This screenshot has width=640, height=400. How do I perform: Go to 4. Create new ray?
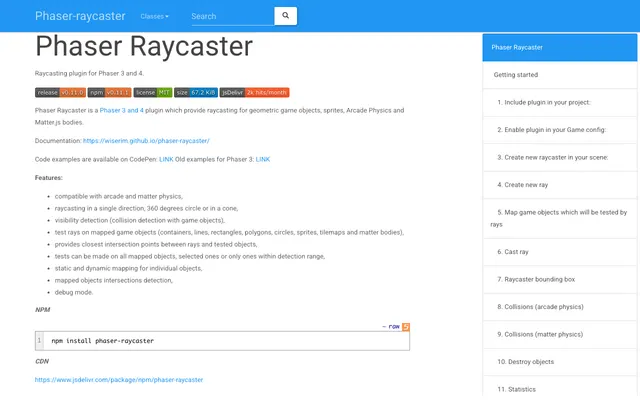[560, 185]
